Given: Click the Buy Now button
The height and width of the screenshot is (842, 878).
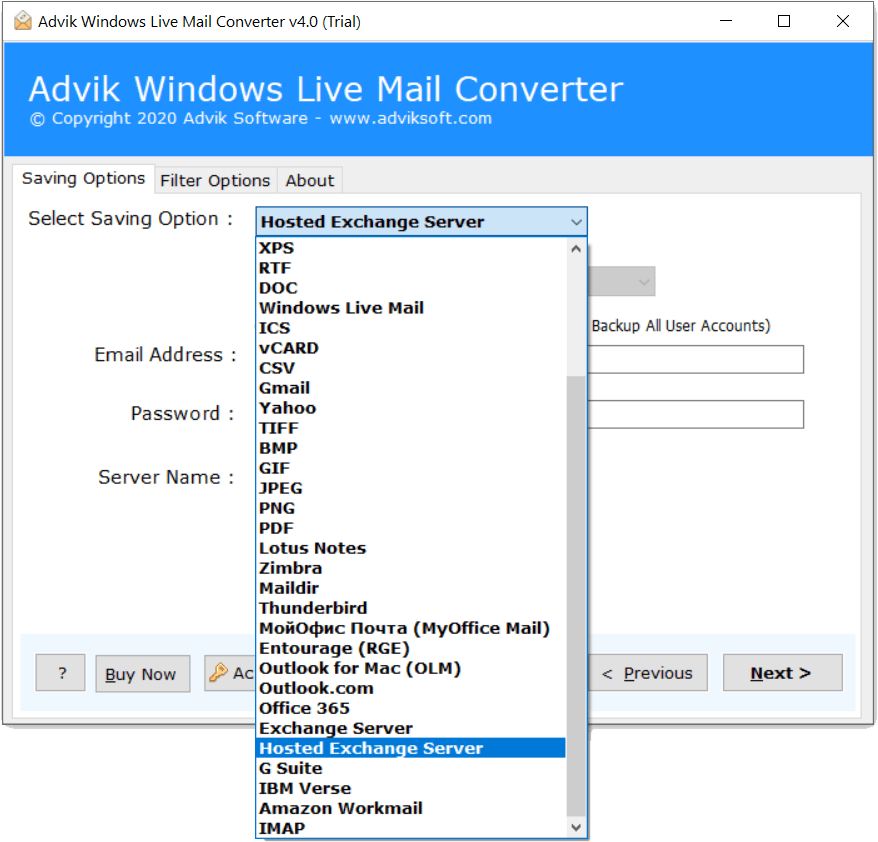Looking at the screenshot, I should tap(143, 674).
